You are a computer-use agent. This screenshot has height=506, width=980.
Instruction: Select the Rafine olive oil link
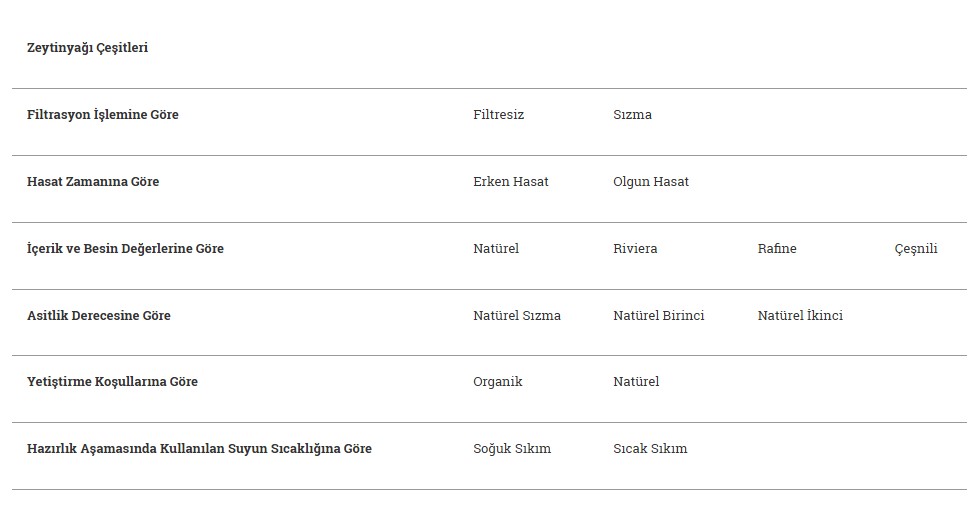pyautogui.click(x=777, y=248)
